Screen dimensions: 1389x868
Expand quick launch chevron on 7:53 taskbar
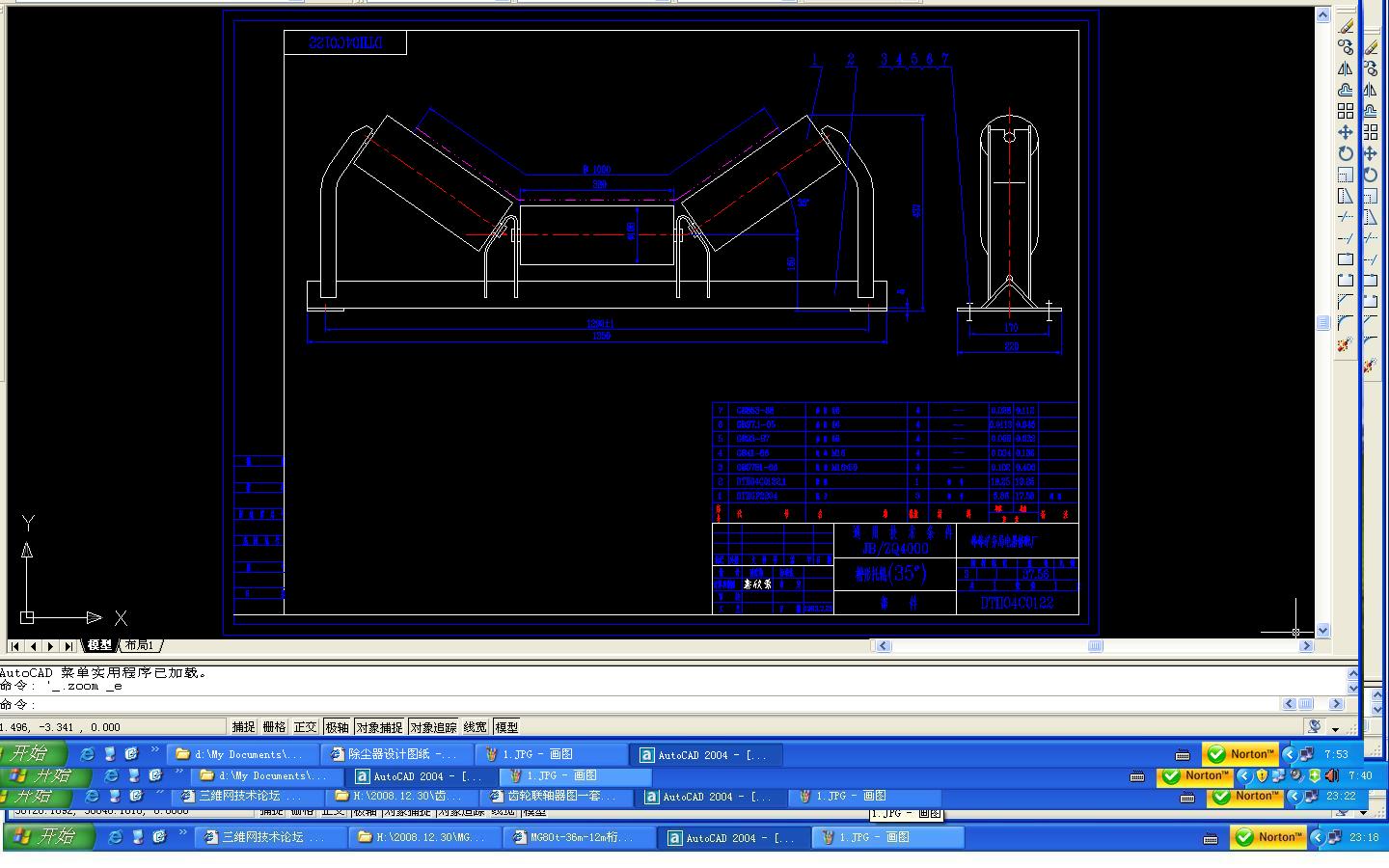coord(154,750)
